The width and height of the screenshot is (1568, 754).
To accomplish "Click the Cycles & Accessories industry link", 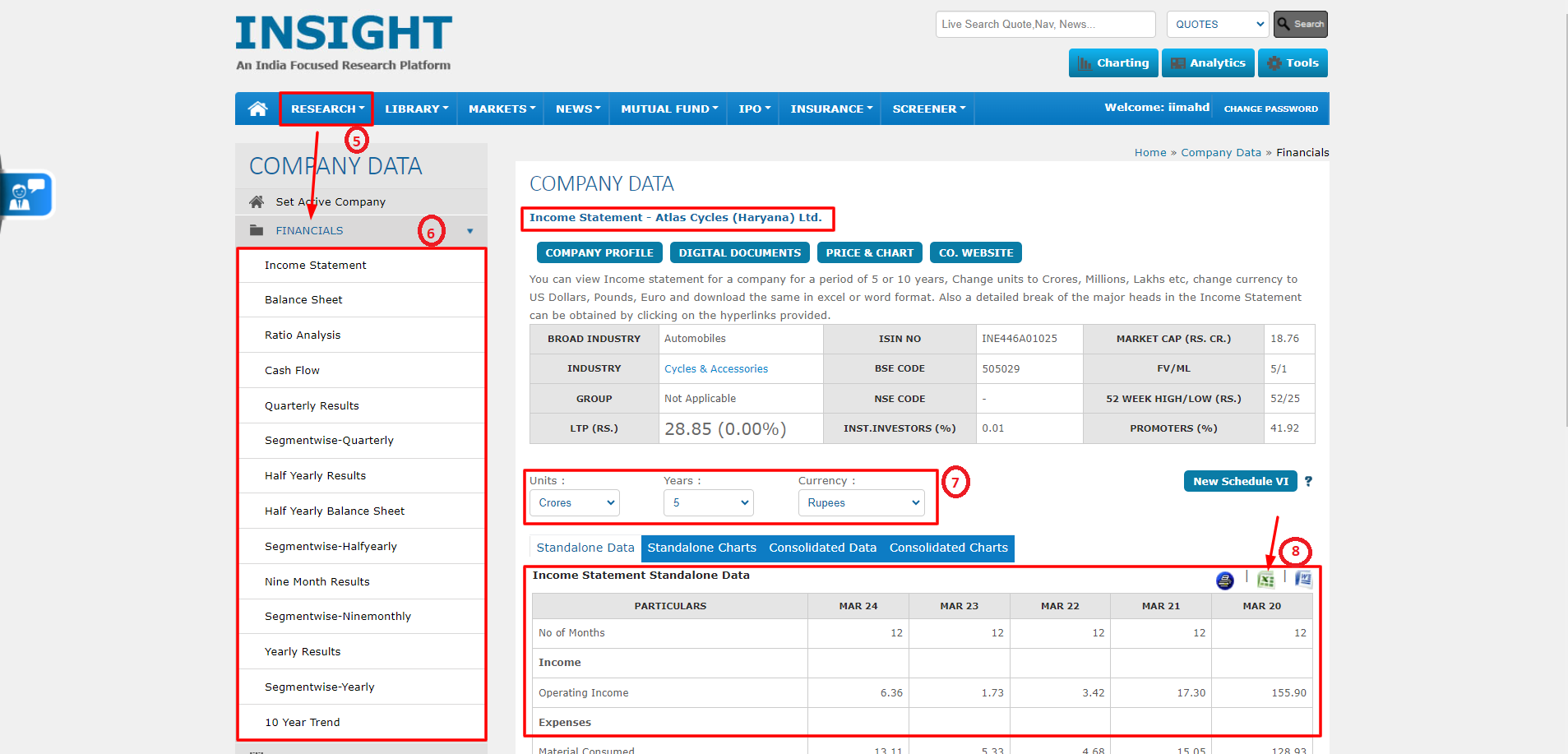I will coord(716,369).
